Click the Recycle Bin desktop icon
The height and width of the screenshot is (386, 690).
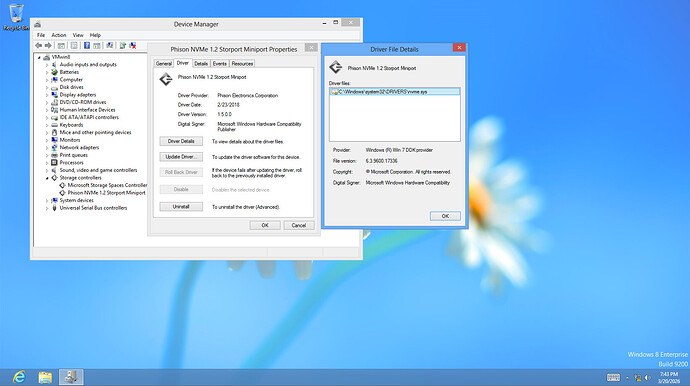[x=16, y=17]
